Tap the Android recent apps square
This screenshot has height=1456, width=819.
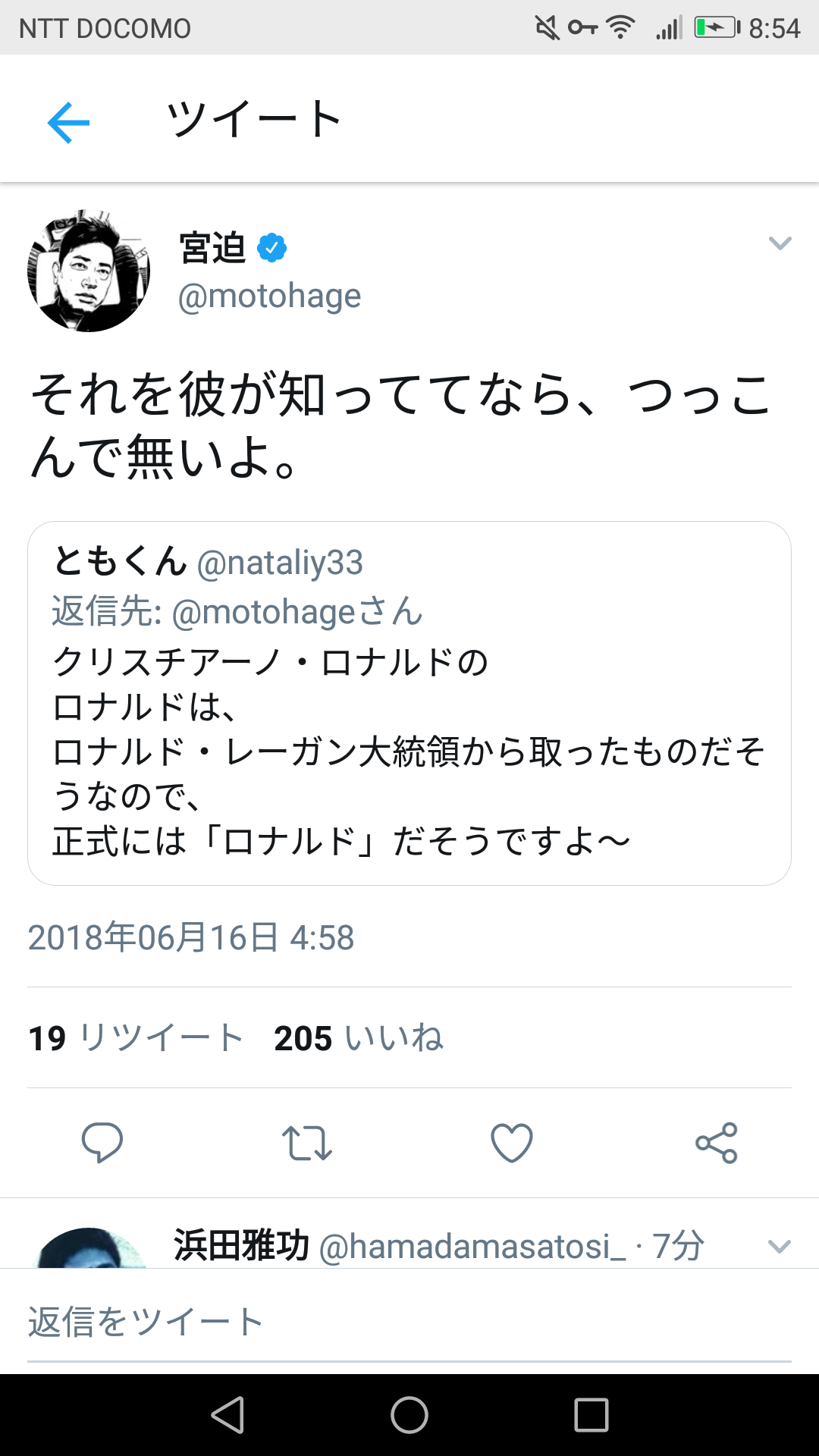click(591, 1415)
